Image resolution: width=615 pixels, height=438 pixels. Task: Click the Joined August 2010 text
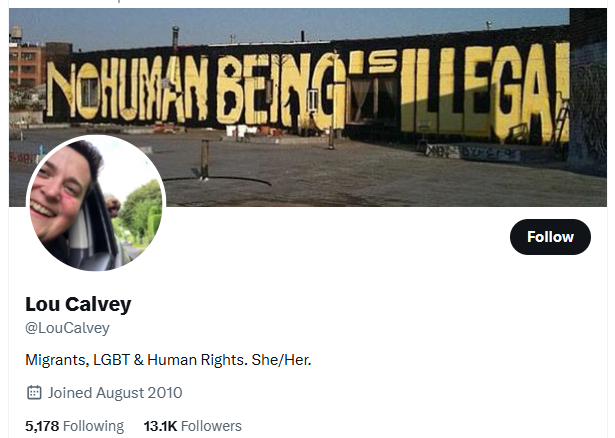[115, 393]
